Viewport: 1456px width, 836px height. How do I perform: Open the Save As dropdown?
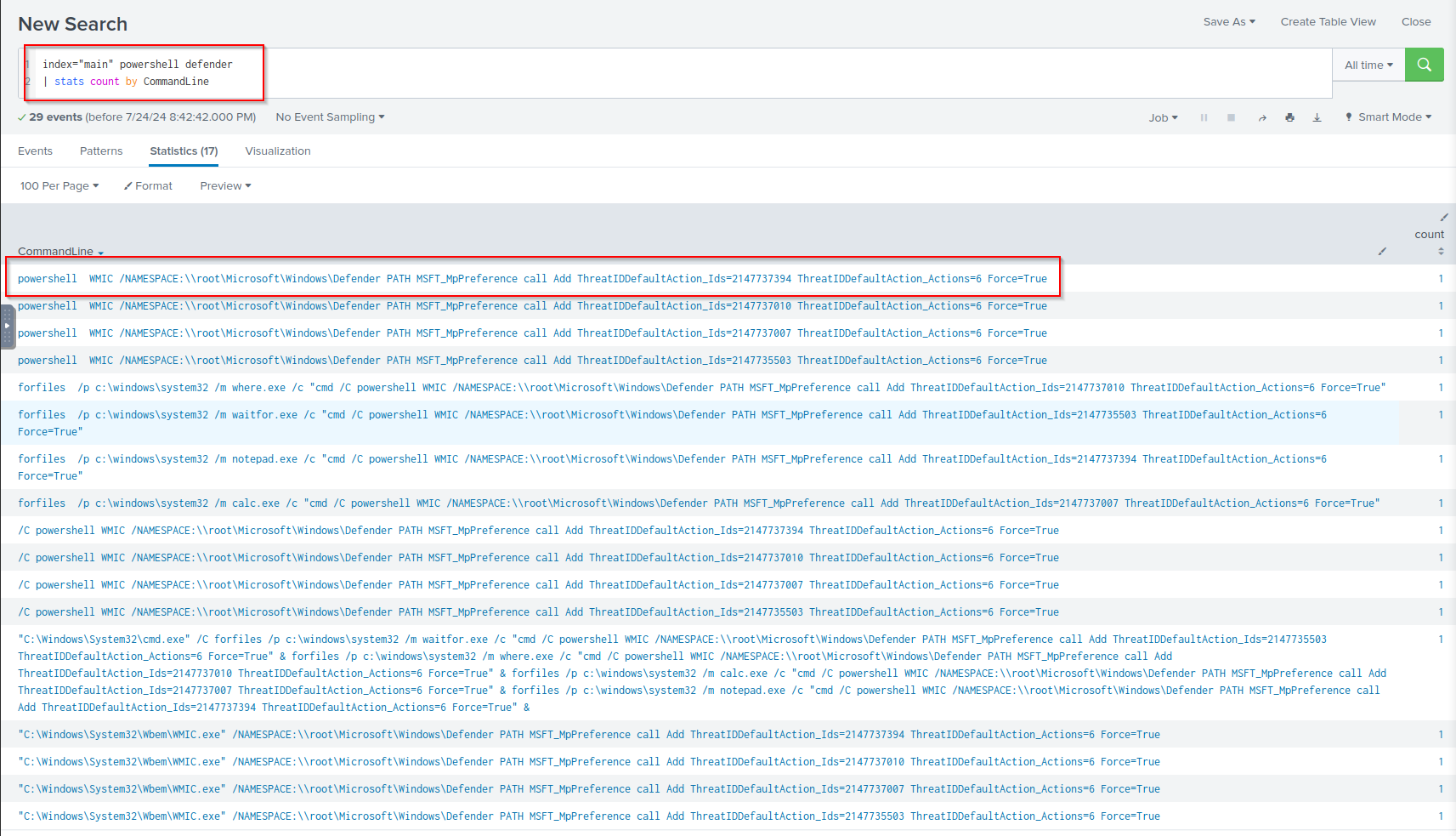(1228, 22)
